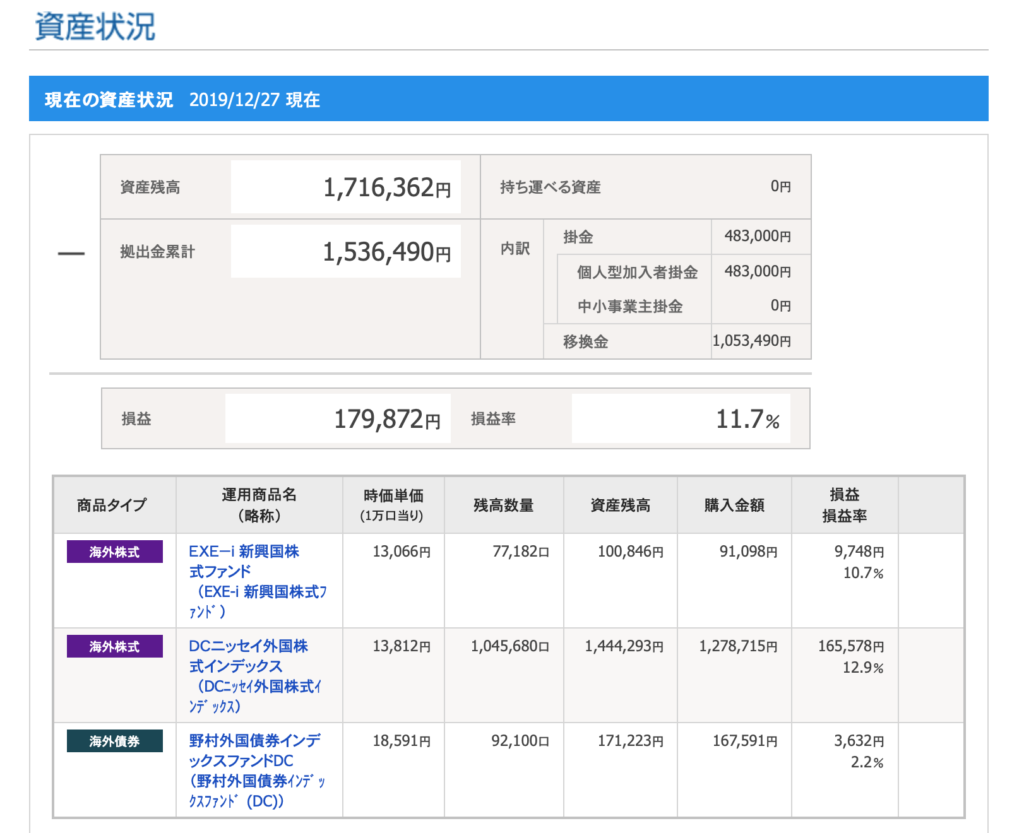Click the 内訳 label
Image resolution: width=1024 pixels, height=833 pixels.
515,249
